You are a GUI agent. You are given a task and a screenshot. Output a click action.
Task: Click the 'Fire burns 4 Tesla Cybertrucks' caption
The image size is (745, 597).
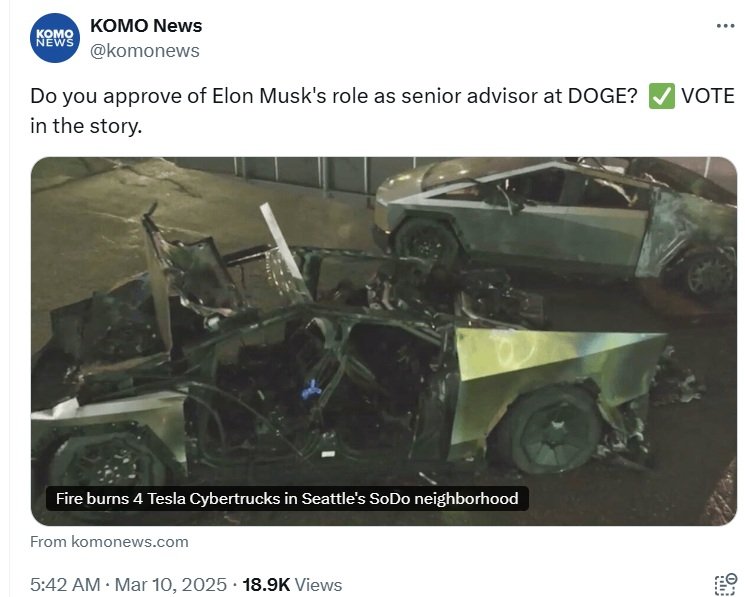(287, 498)
